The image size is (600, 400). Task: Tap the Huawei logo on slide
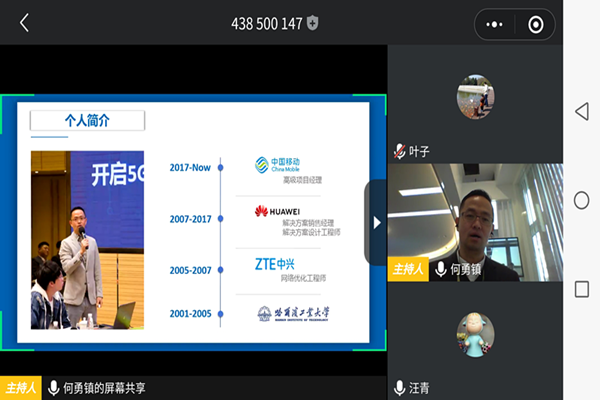tap(275, 211)
